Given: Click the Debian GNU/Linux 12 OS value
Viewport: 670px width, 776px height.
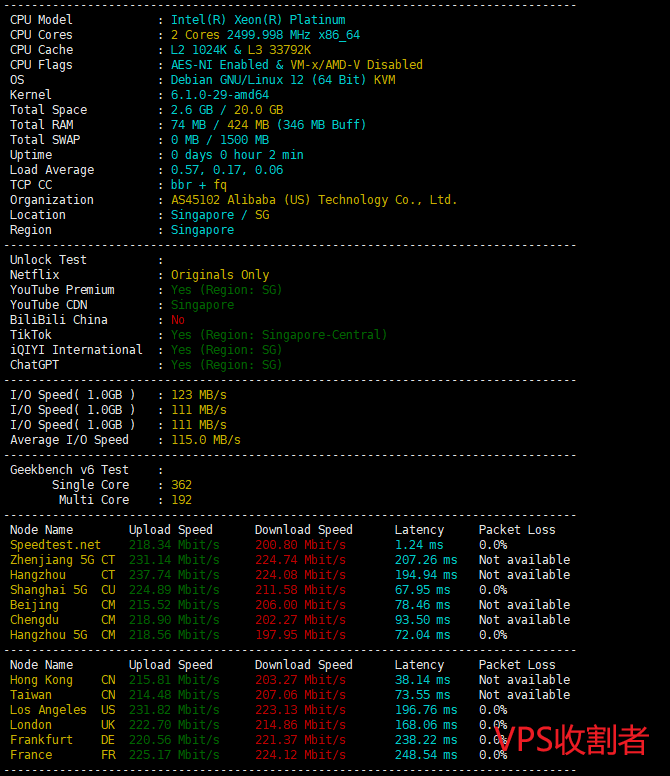Looking at the screenshot, I should point(282,80).
